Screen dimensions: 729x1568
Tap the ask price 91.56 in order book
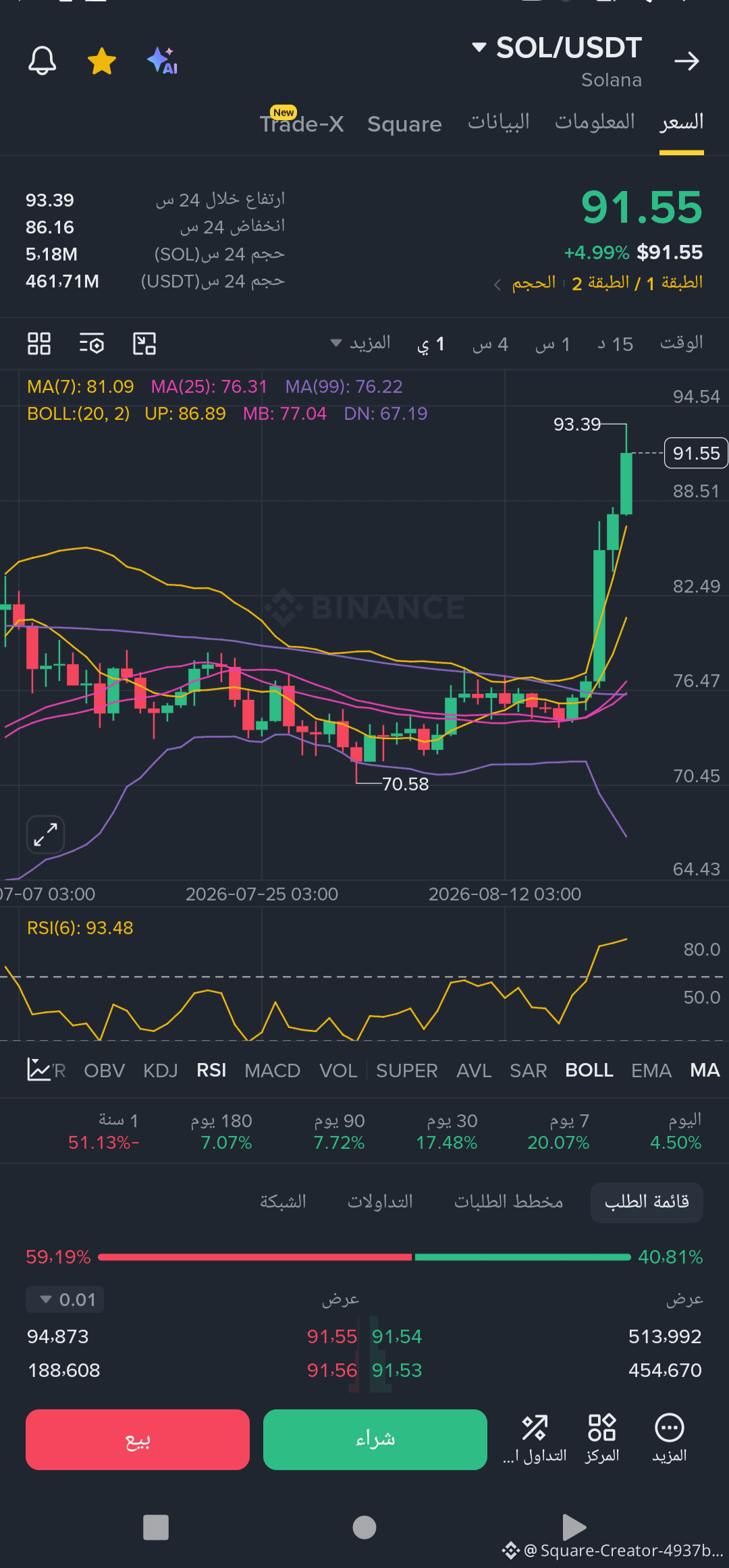tap(331, 1370)
